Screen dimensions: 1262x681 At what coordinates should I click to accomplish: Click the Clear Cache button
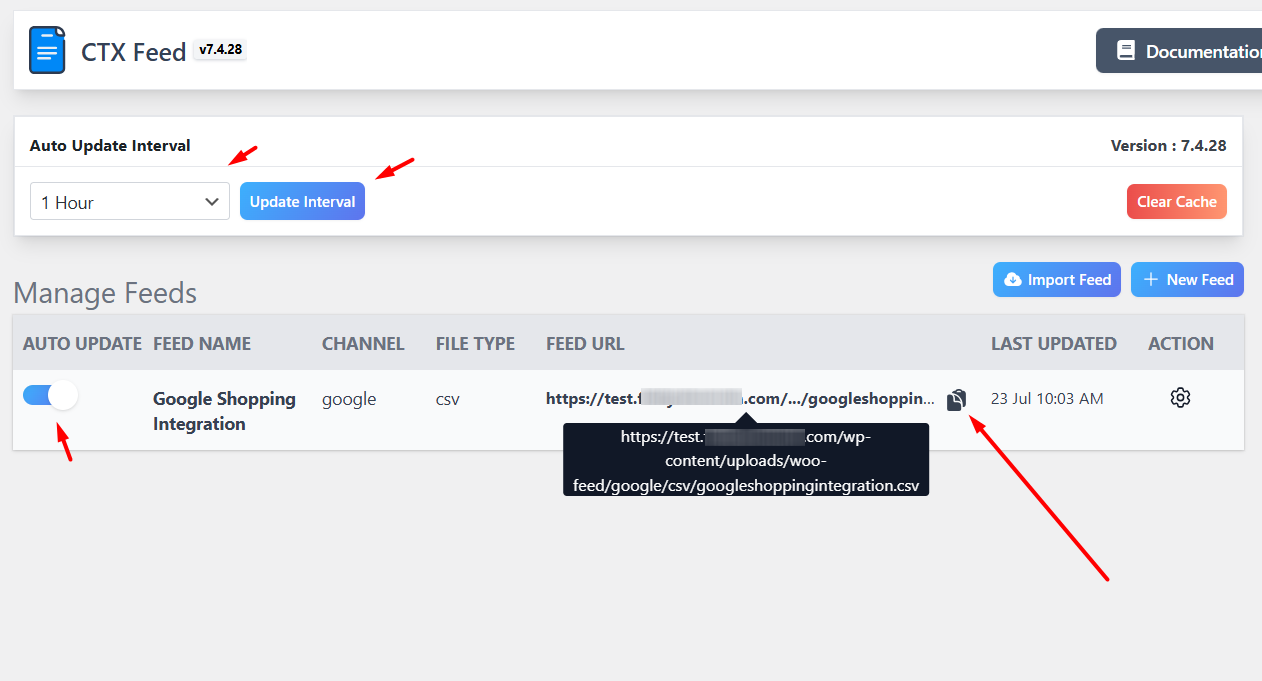click(1176, 201)
